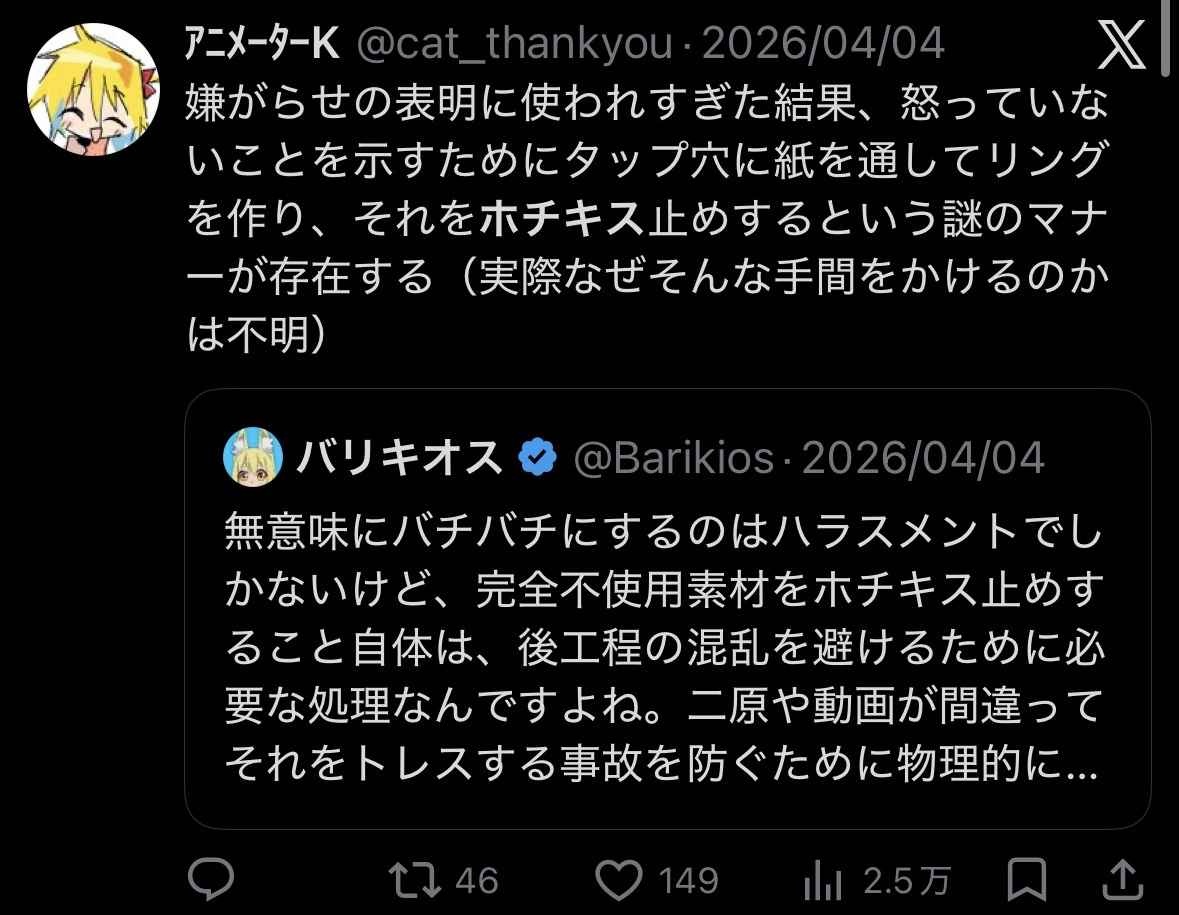Click the blue verified badge
This screenshot has height=915, width=1179.
538,459
